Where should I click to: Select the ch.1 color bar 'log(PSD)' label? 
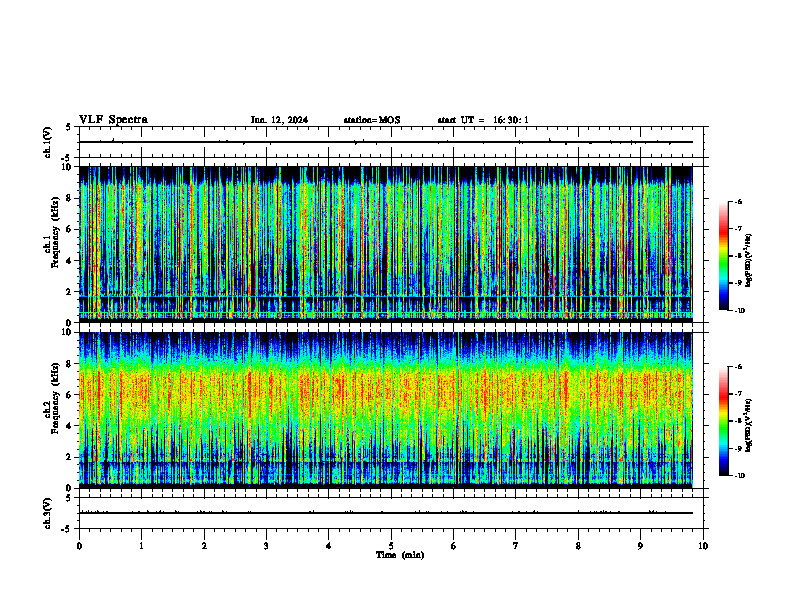(749, 260)
